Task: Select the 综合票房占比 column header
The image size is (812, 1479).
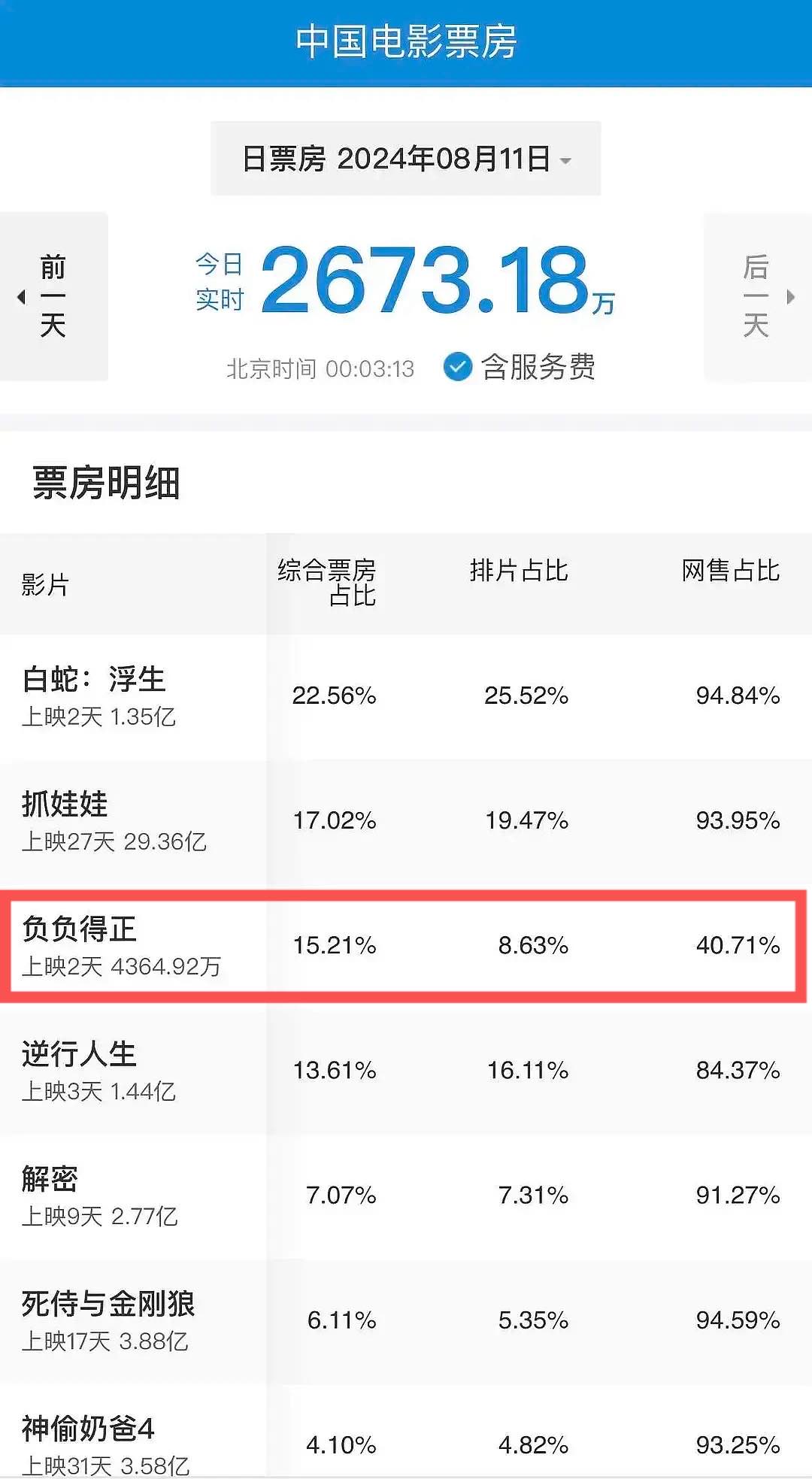Action: pyautogui.click(x=327, y=583)
